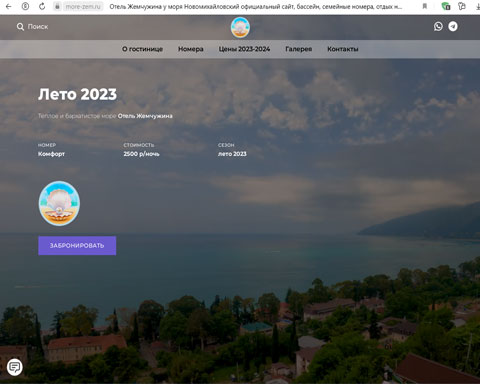Open the chat widget icon
This screenshot has width=480, height=384.
pos(15,367)
